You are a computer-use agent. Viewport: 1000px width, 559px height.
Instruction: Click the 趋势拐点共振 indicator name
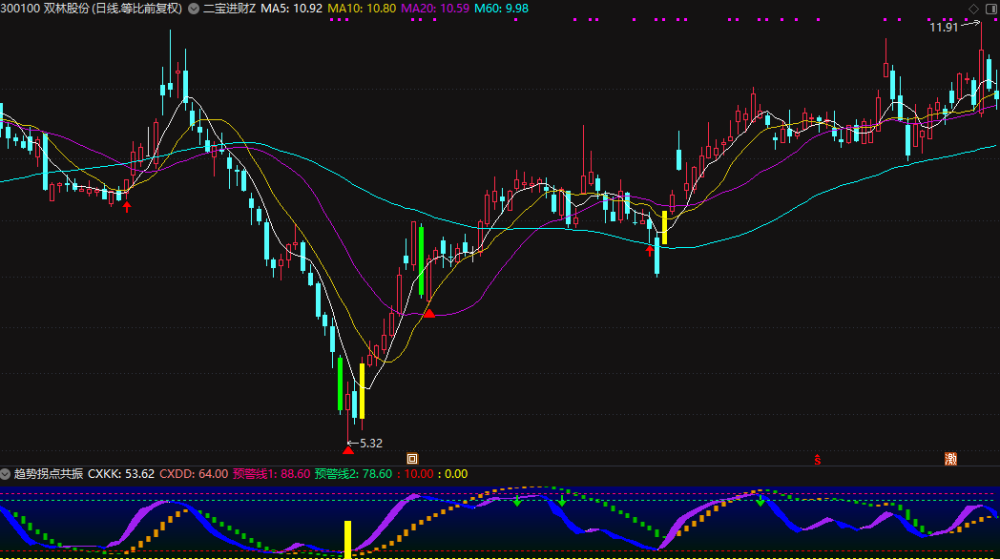48,474
